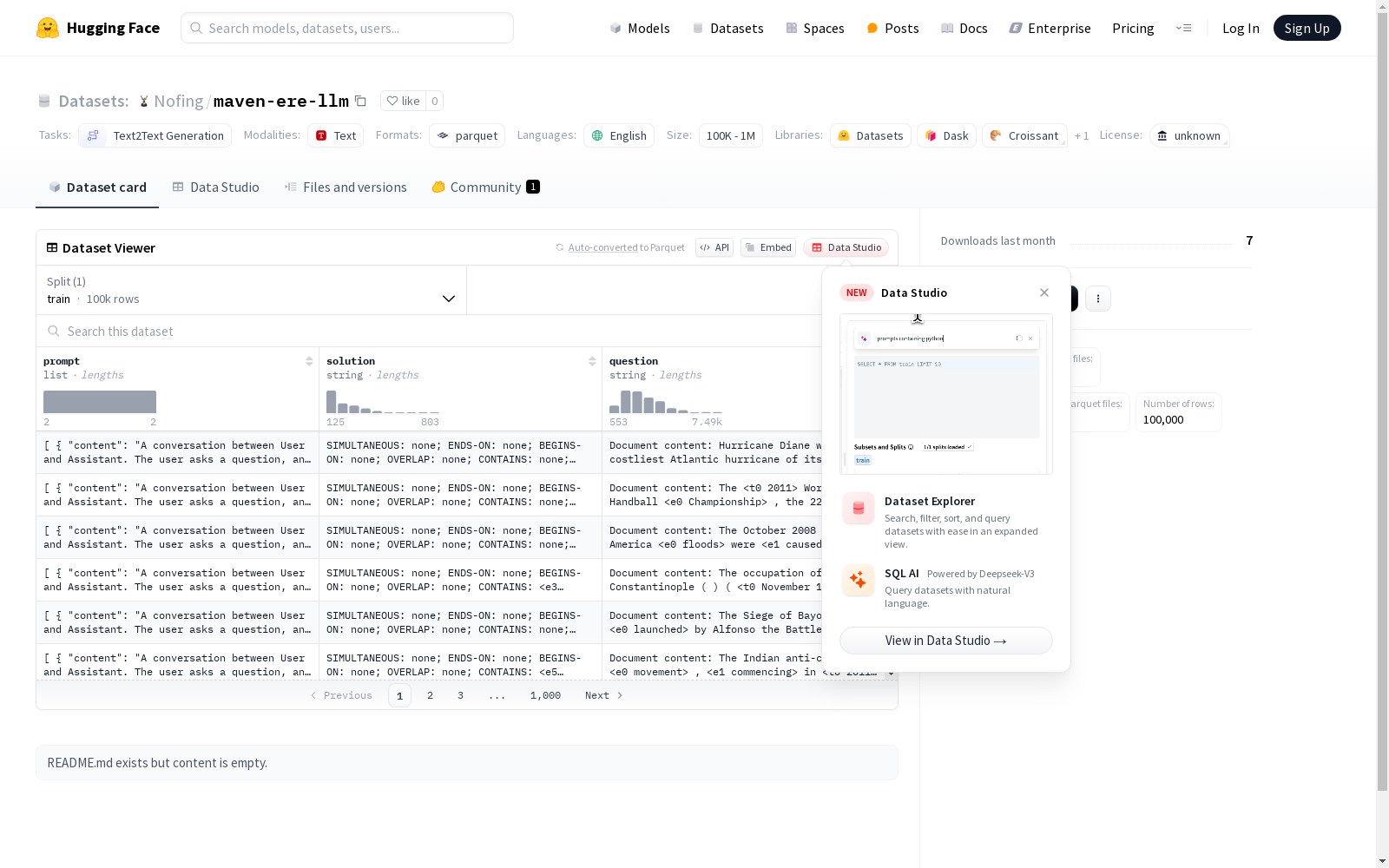Click the question column length histogram
Viewport: 1389px width, 868px height.
coord(666,402)
